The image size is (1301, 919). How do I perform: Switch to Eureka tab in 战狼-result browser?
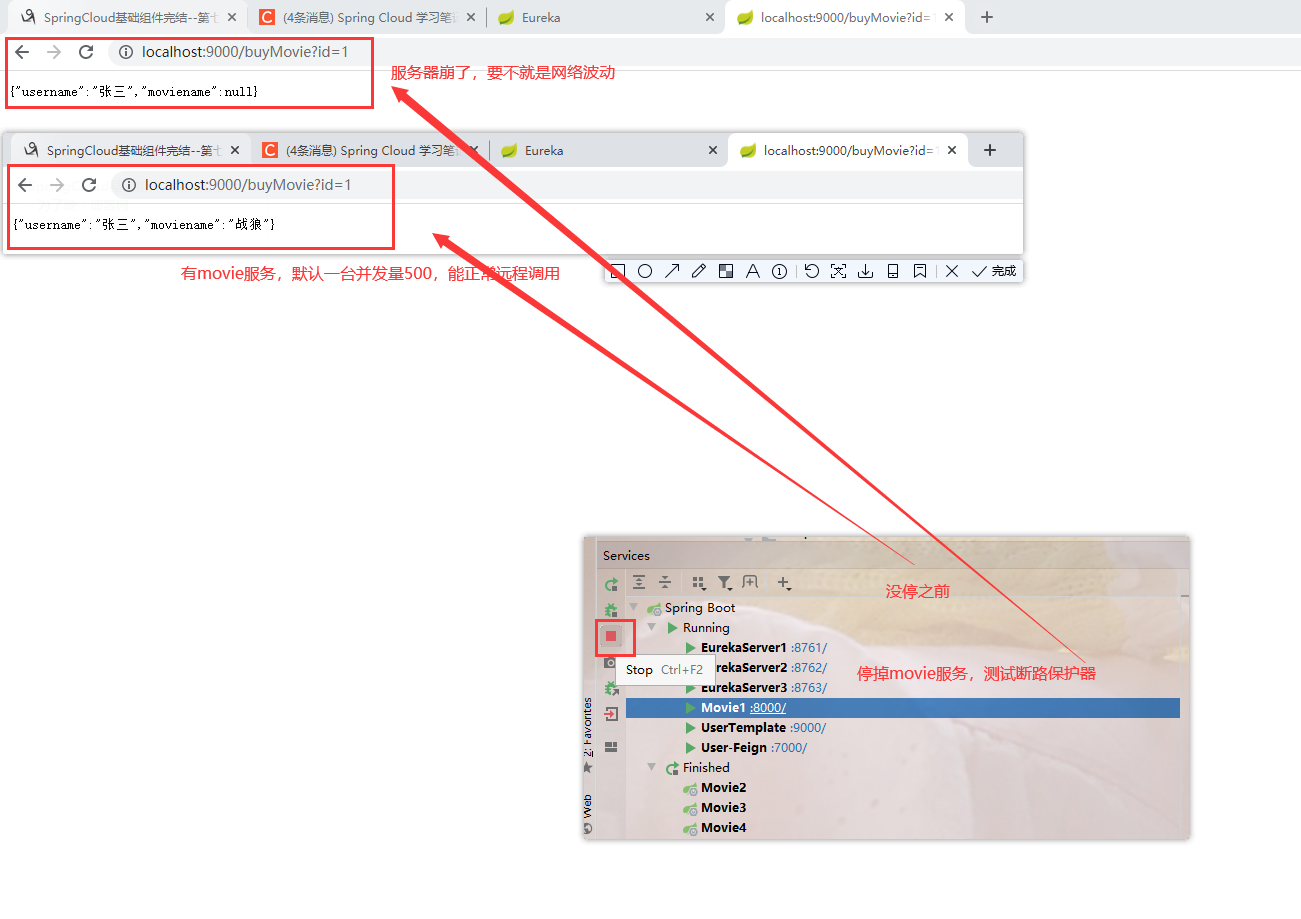(x=608, y=150)
